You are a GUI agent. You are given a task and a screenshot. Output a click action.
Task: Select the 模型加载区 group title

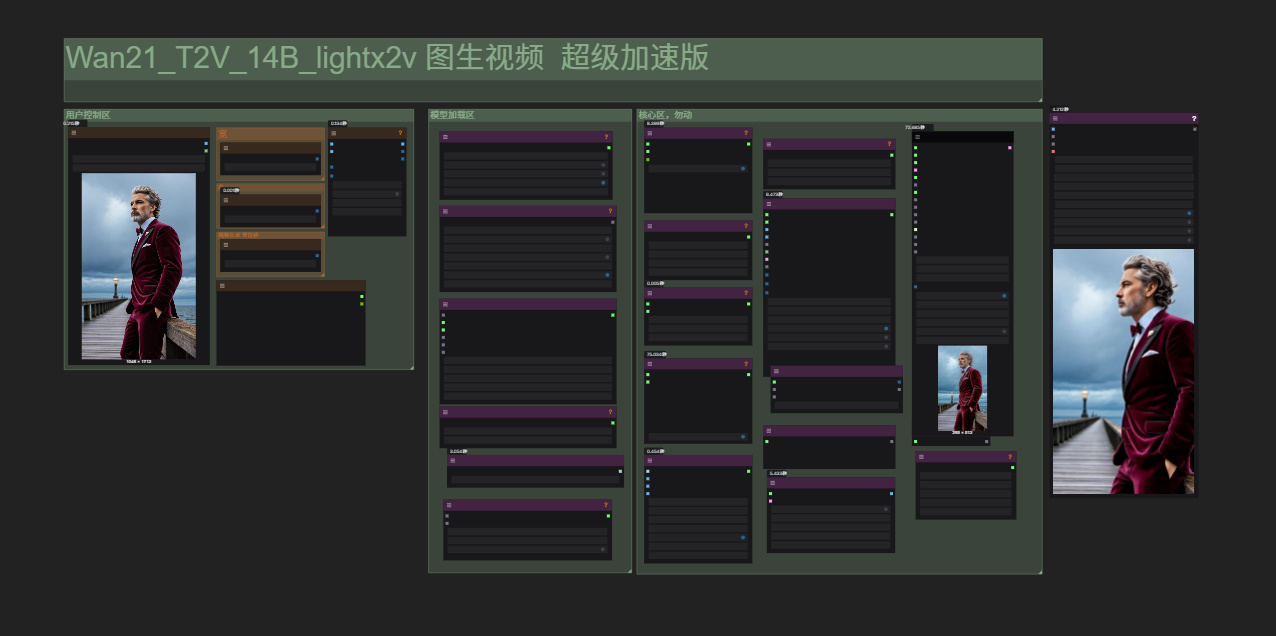451,115
